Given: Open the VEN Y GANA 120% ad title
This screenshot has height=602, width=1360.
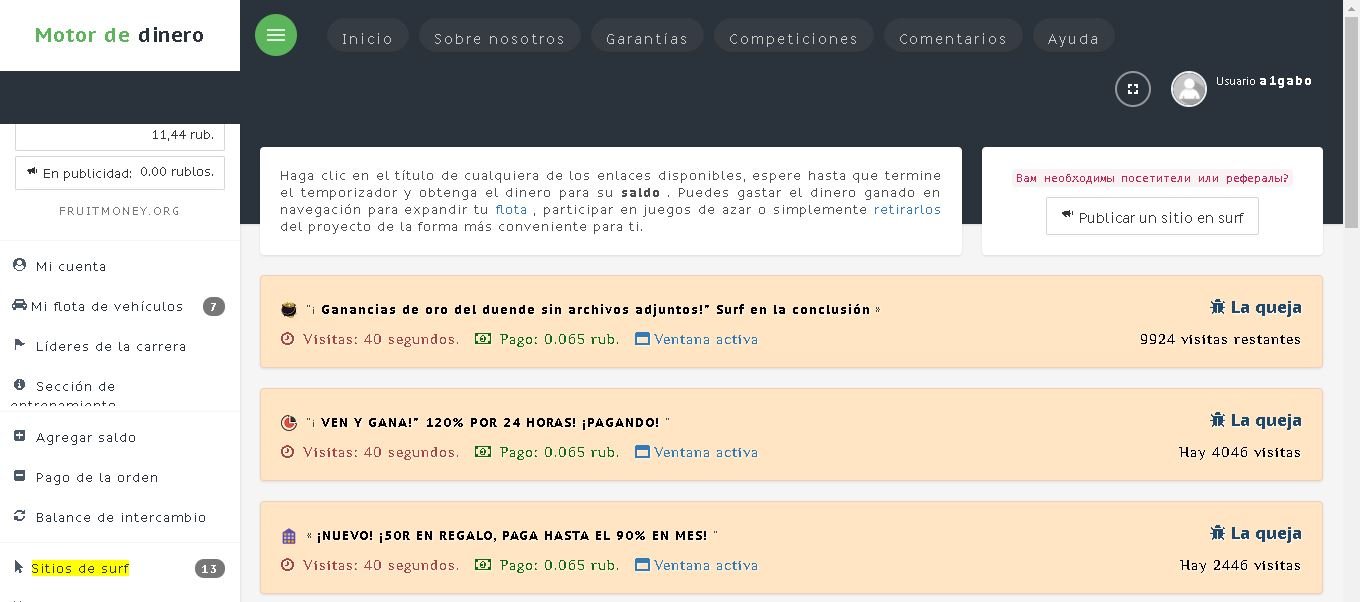Looking at the screenshot, I should [488, 422].
